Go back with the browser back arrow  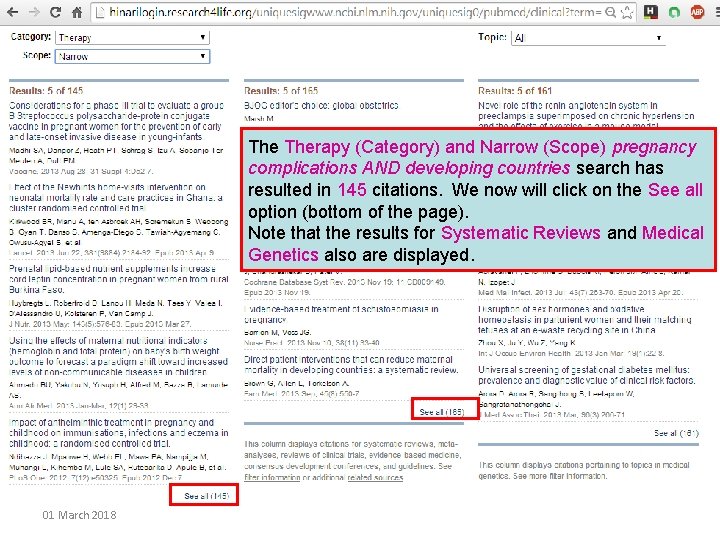[13, 12]
